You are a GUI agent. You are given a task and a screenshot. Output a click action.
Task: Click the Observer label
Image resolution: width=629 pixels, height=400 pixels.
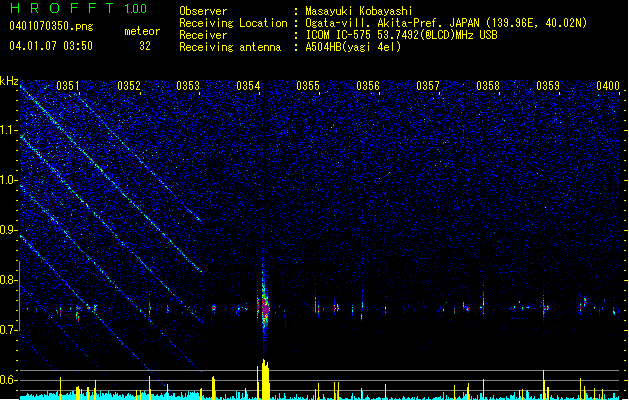[203, 11]
